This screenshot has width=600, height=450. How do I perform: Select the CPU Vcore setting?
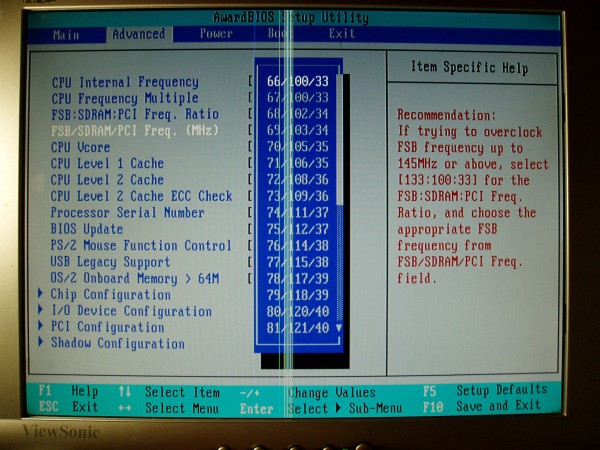click(80, 147)
